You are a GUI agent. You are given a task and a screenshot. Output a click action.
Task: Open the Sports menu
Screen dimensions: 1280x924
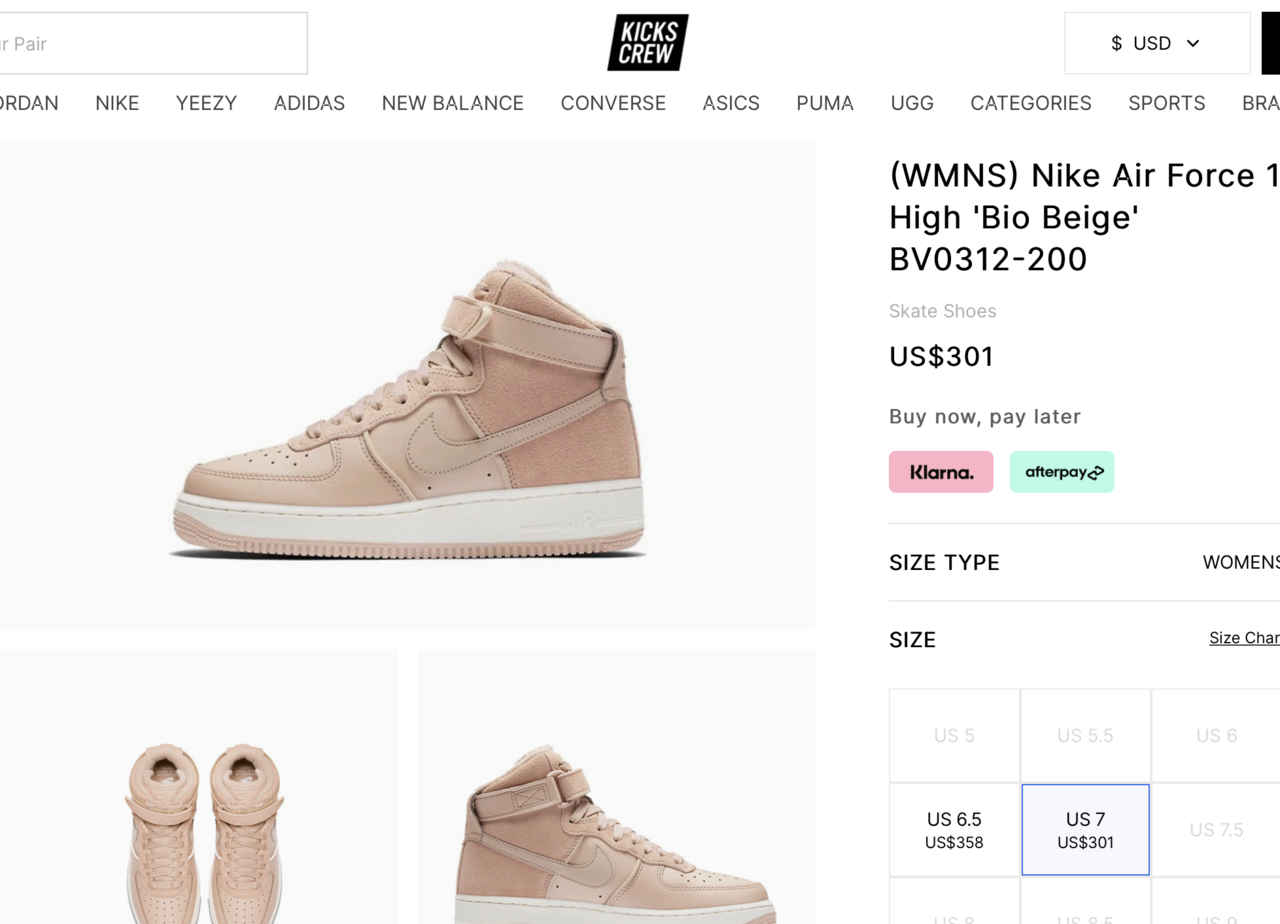[1166, 103]
